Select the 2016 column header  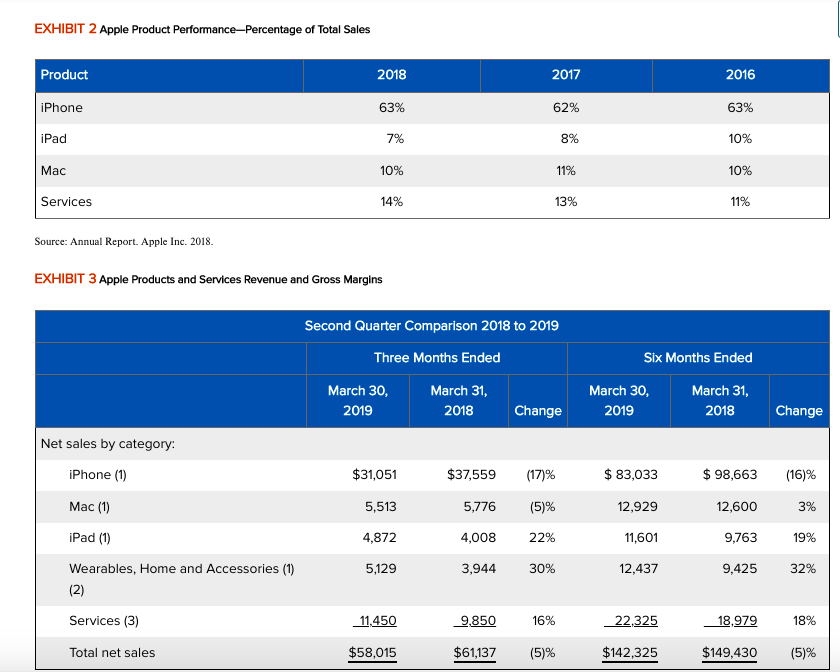(x=738, y=75)
